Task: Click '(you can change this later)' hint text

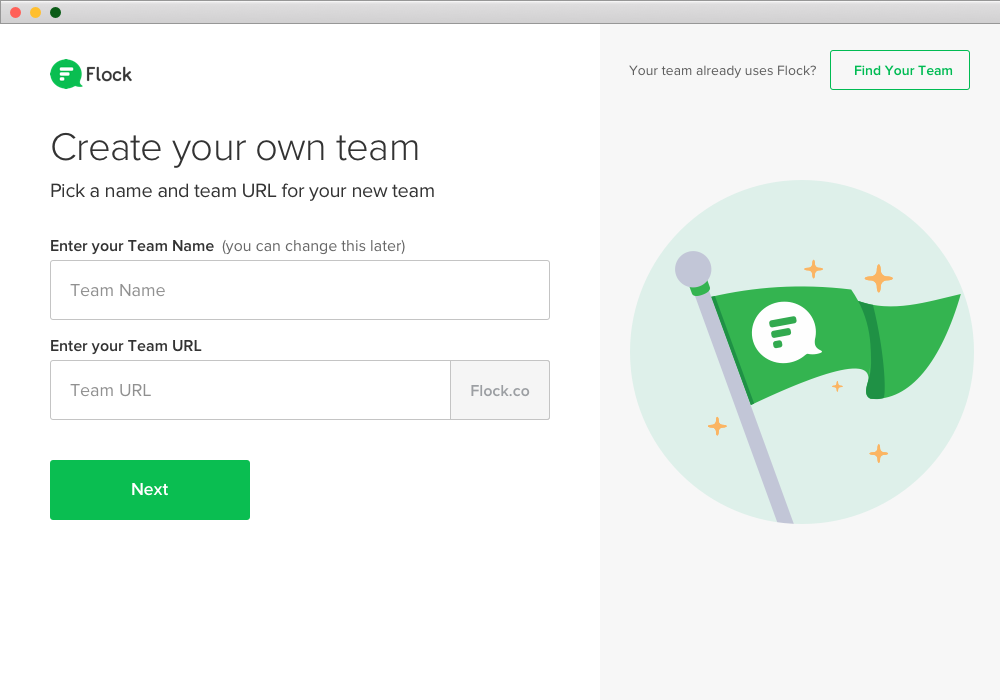Action: (x=314, y=246)
